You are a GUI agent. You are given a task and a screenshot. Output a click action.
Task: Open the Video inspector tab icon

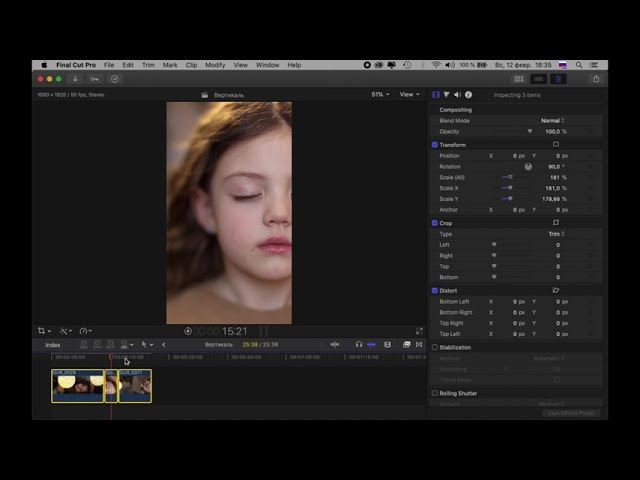pos(436,95)
